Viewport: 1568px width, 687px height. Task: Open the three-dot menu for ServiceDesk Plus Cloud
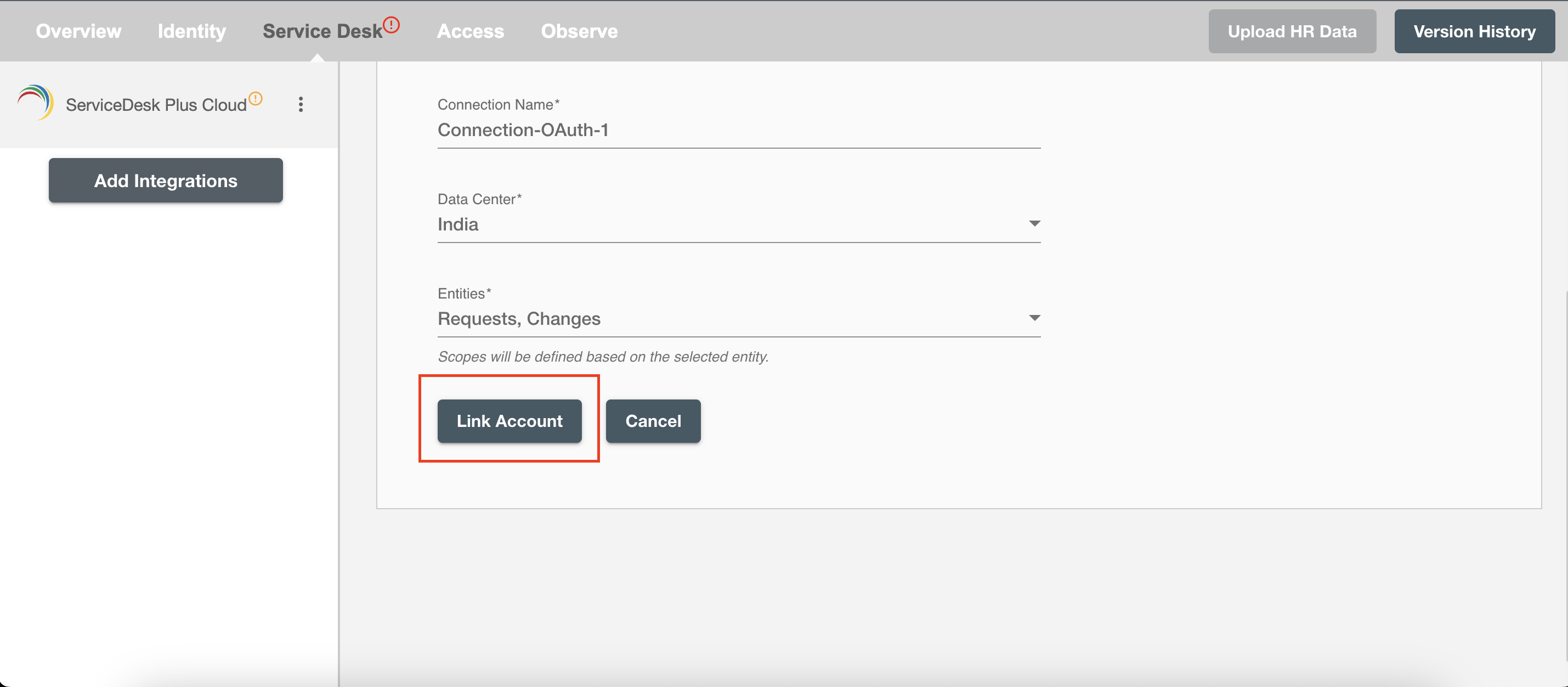coord(301,104)
